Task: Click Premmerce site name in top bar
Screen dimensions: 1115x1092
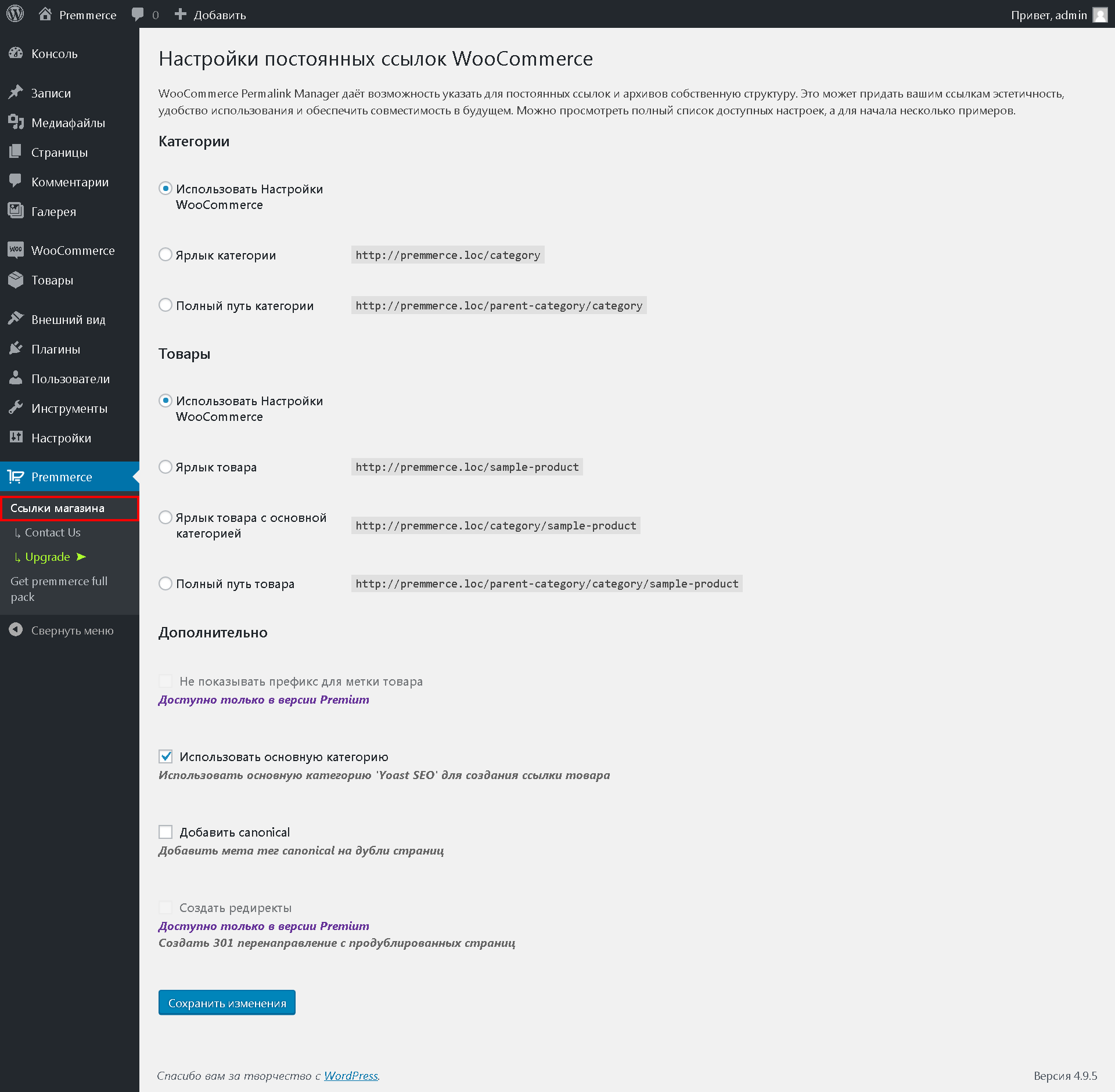Action: [88, 15]
